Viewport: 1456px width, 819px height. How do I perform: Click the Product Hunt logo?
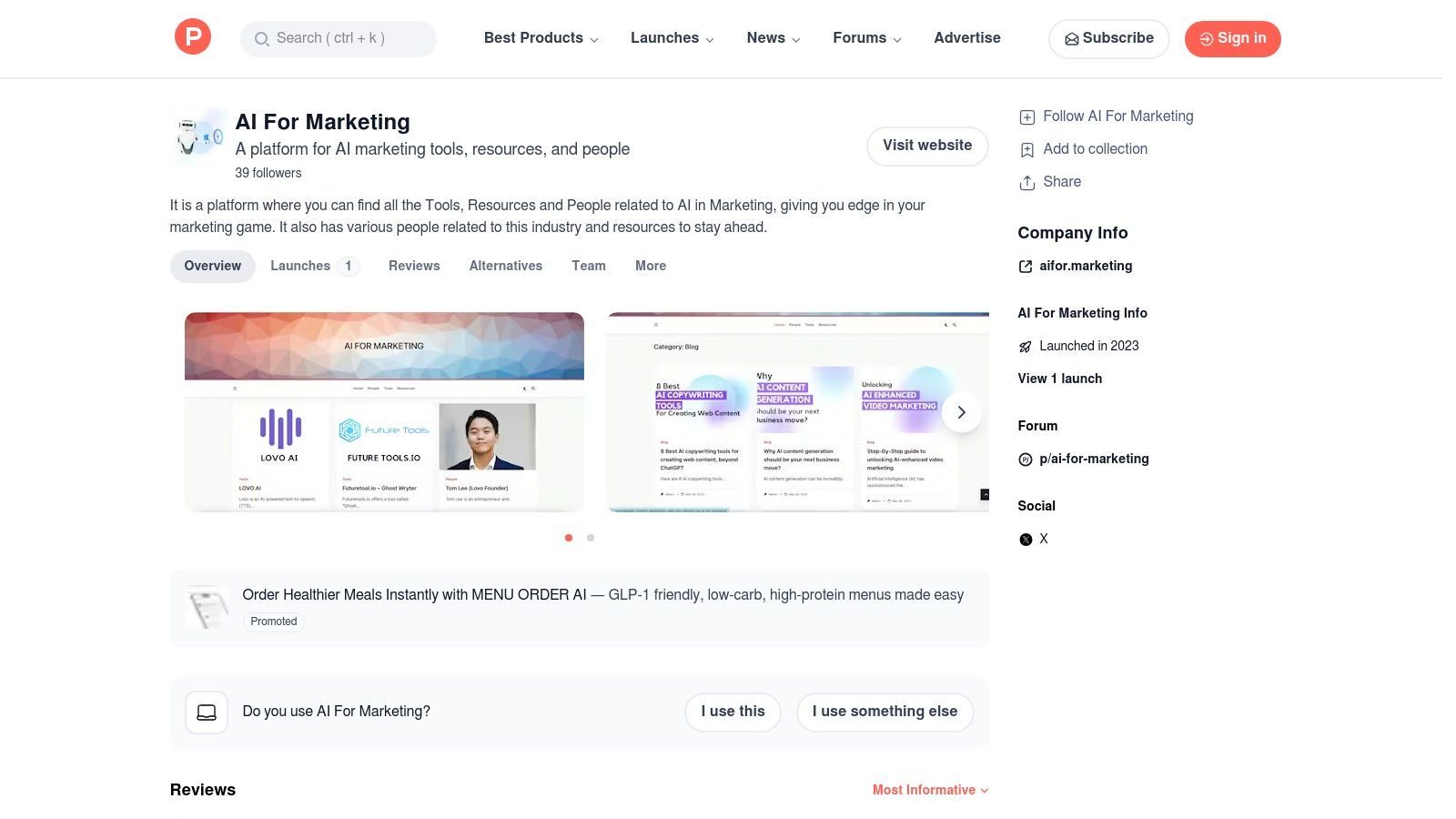[x=192, y=36]
